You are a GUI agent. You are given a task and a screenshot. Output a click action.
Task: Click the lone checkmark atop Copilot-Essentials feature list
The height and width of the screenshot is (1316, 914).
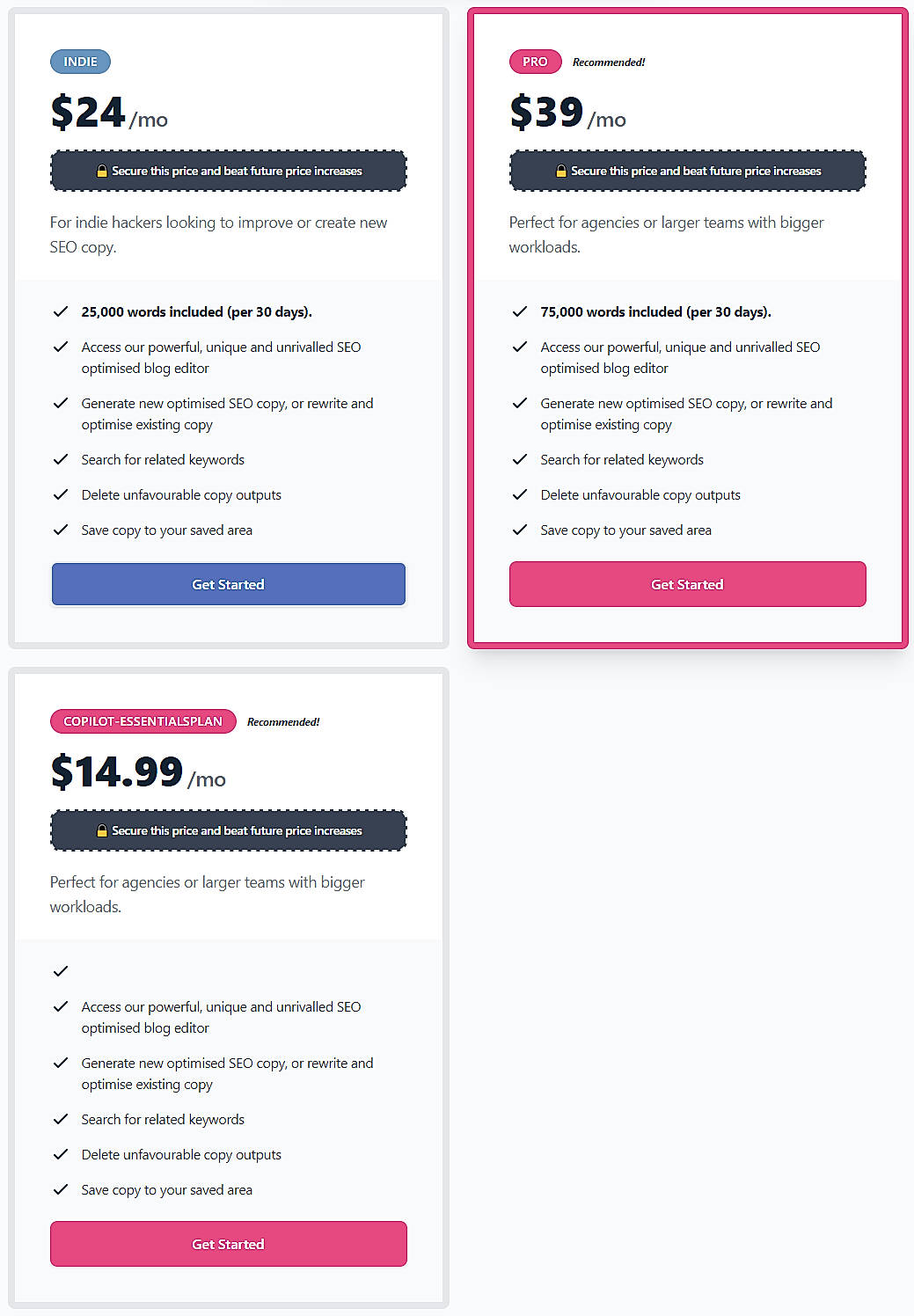61,971
